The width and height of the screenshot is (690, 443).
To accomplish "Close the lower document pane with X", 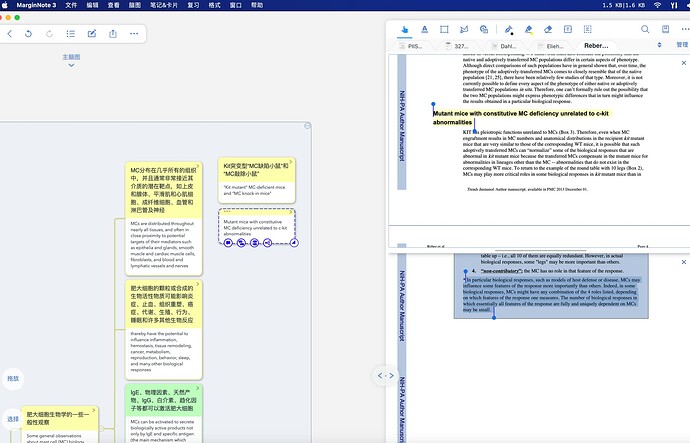I will (684, 262).
